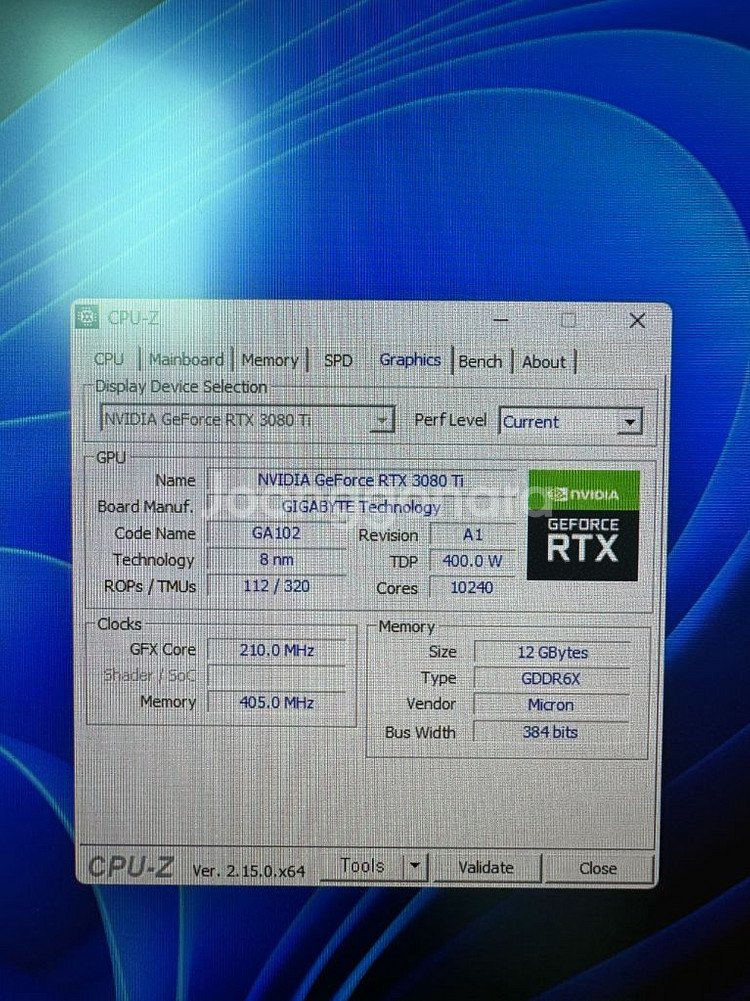Close the CPU-Z window with X
Screen dimensions: 750x1001
tap(637, 320)
